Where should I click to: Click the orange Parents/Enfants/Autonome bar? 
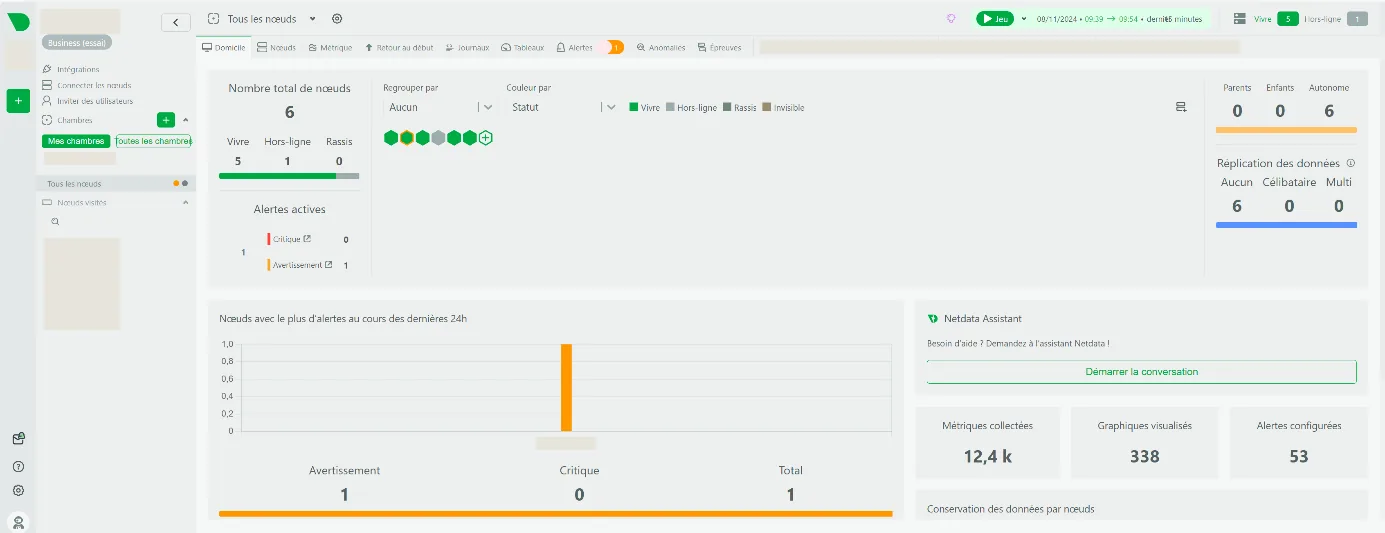point(1286,130)
